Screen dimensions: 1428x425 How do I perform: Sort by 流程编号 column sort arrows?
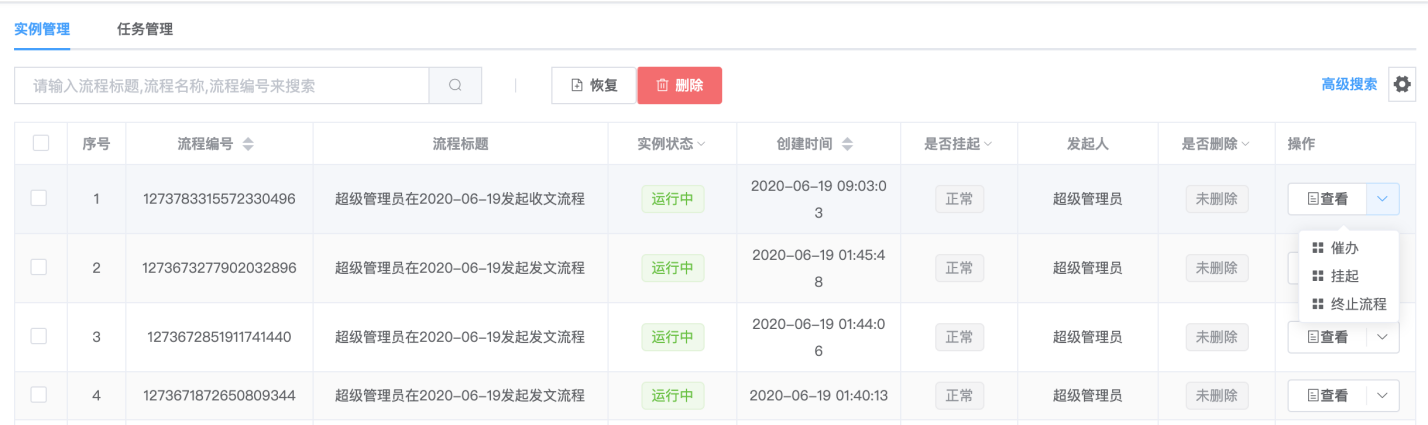point(248,144)
